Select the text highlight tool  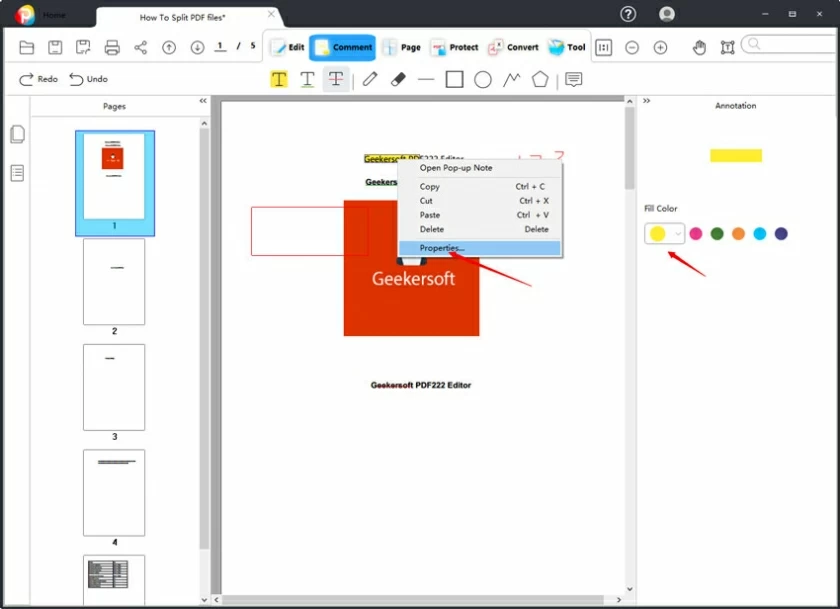point(279,79)
